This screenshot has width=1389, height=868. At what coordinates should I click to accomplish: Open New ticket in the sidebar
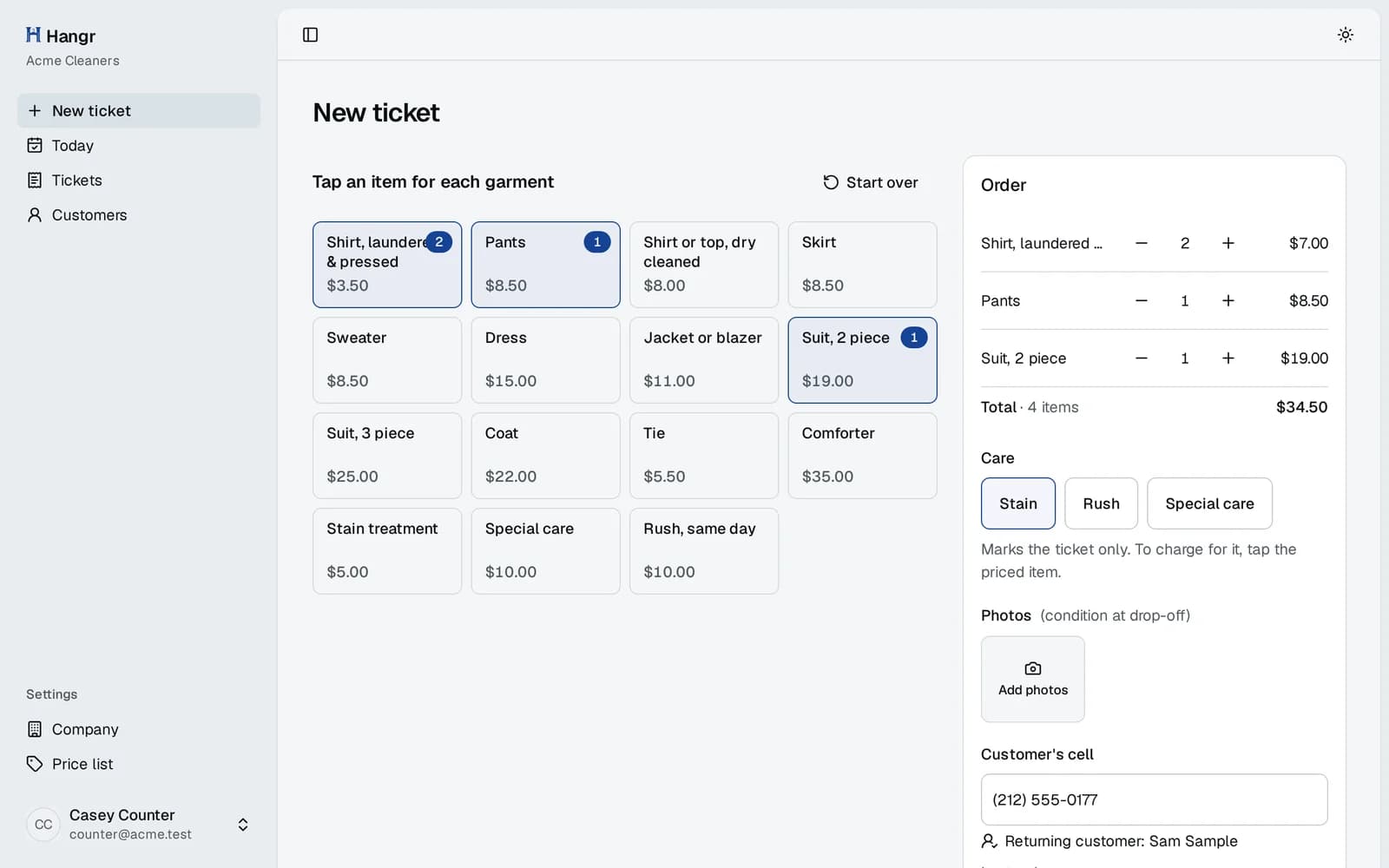(x=139, y=111)
